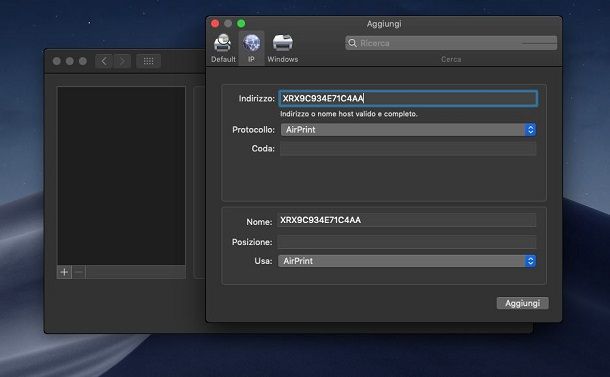Show all preferences grid icon
Viewport: 610px width, 377px height.
point(148,61)
